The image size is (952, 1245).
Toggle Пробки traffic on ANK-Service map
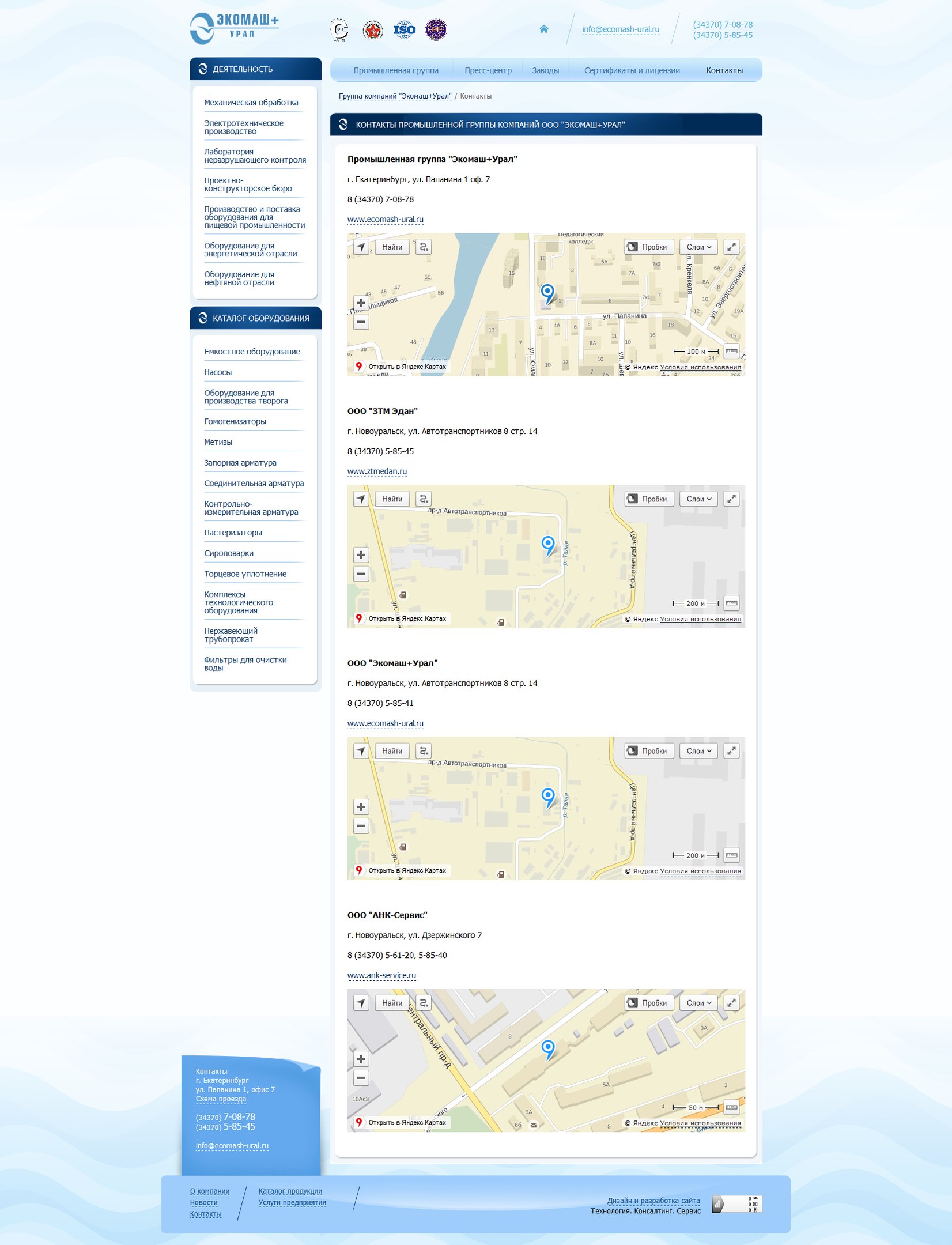pyautogui.click(x=649, y=1002)
